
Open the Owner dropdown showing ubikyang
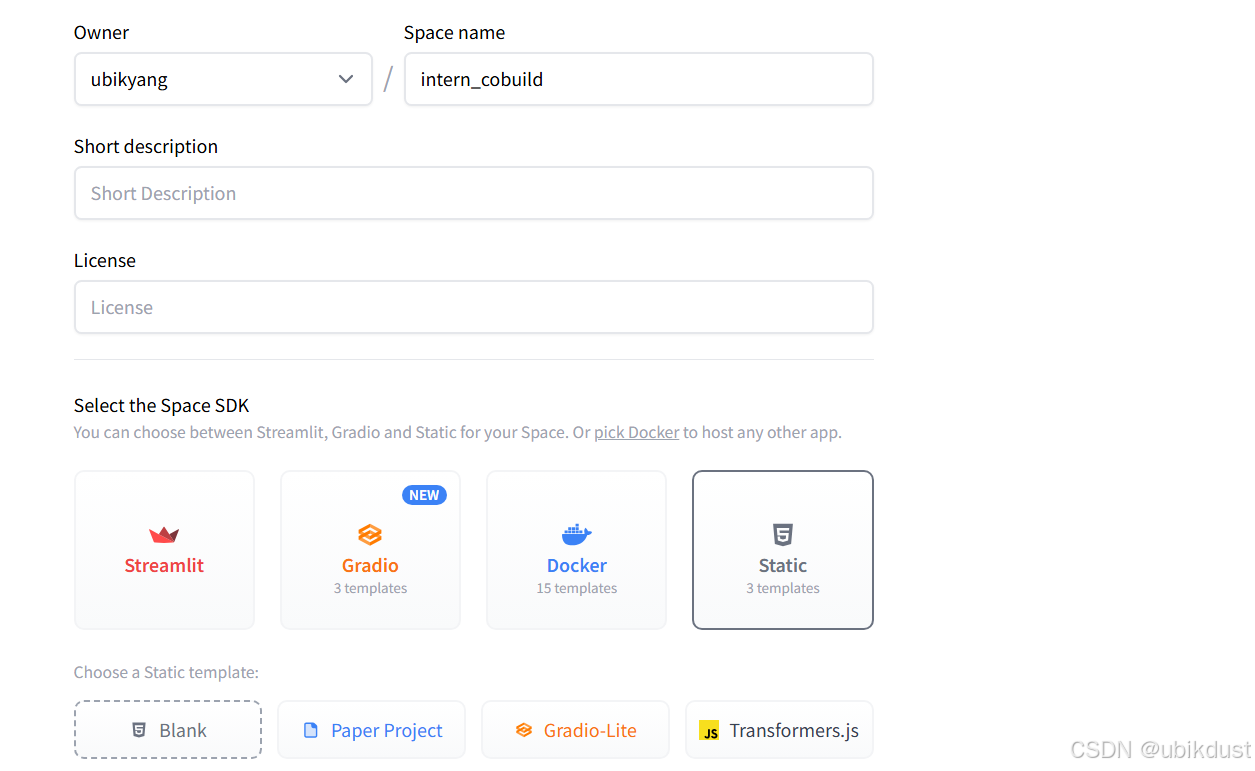click(223, 79)
